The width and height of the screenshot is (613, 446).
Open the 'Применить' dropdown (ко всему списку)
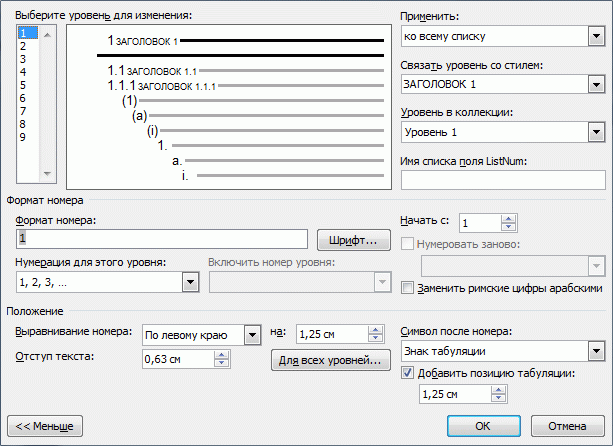(596, 36)
